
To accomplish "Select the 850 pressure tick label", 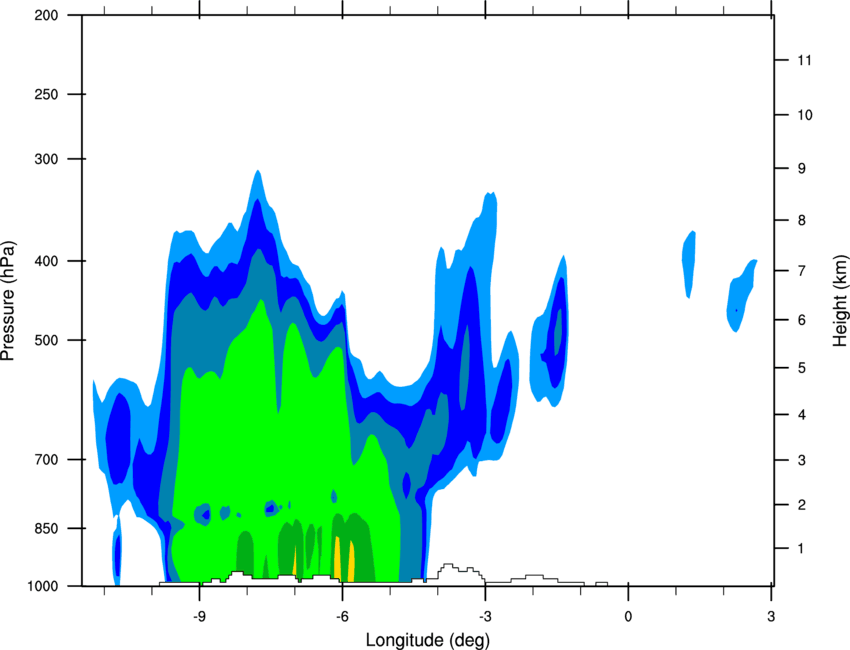I will [x=46, y=528].
